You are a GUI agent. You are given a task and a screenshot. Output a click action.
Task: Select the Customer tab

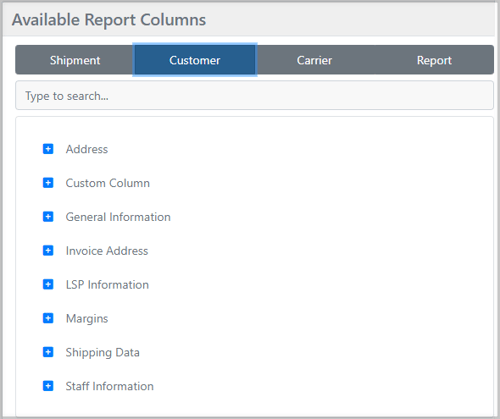[x=195, y=60]
